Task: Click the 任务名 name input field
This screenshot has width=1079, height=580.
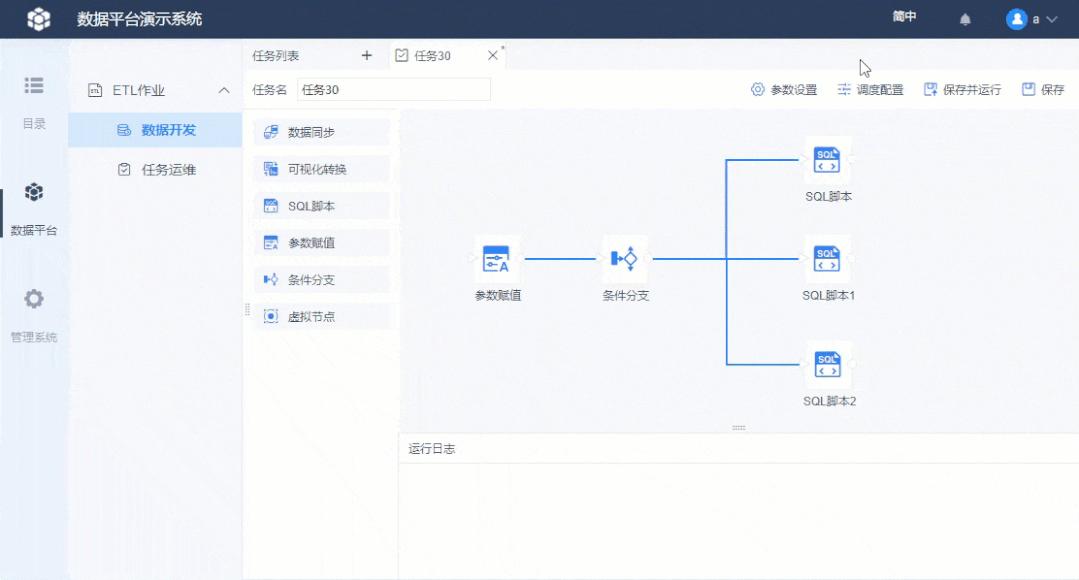Action: click(395, 88)
